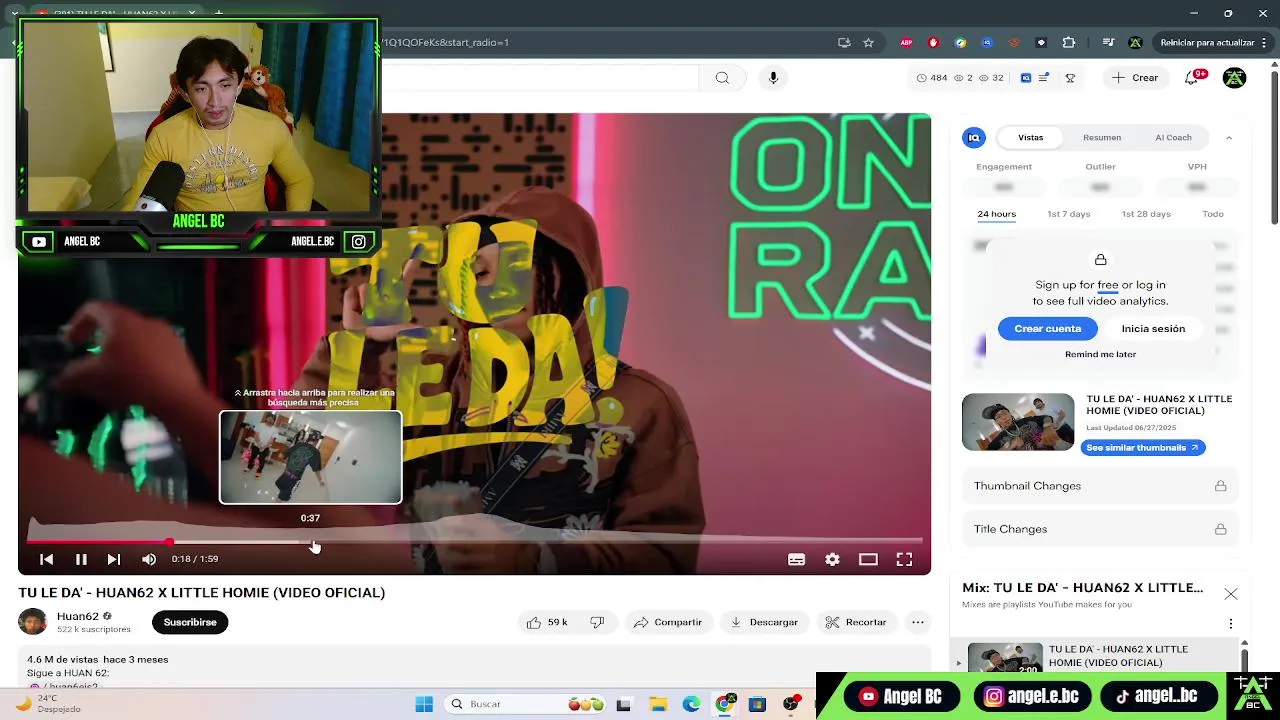Screen dimensions: 1280x720
Task: Click See similar thumbnails button
Action: pos(1143,448)
